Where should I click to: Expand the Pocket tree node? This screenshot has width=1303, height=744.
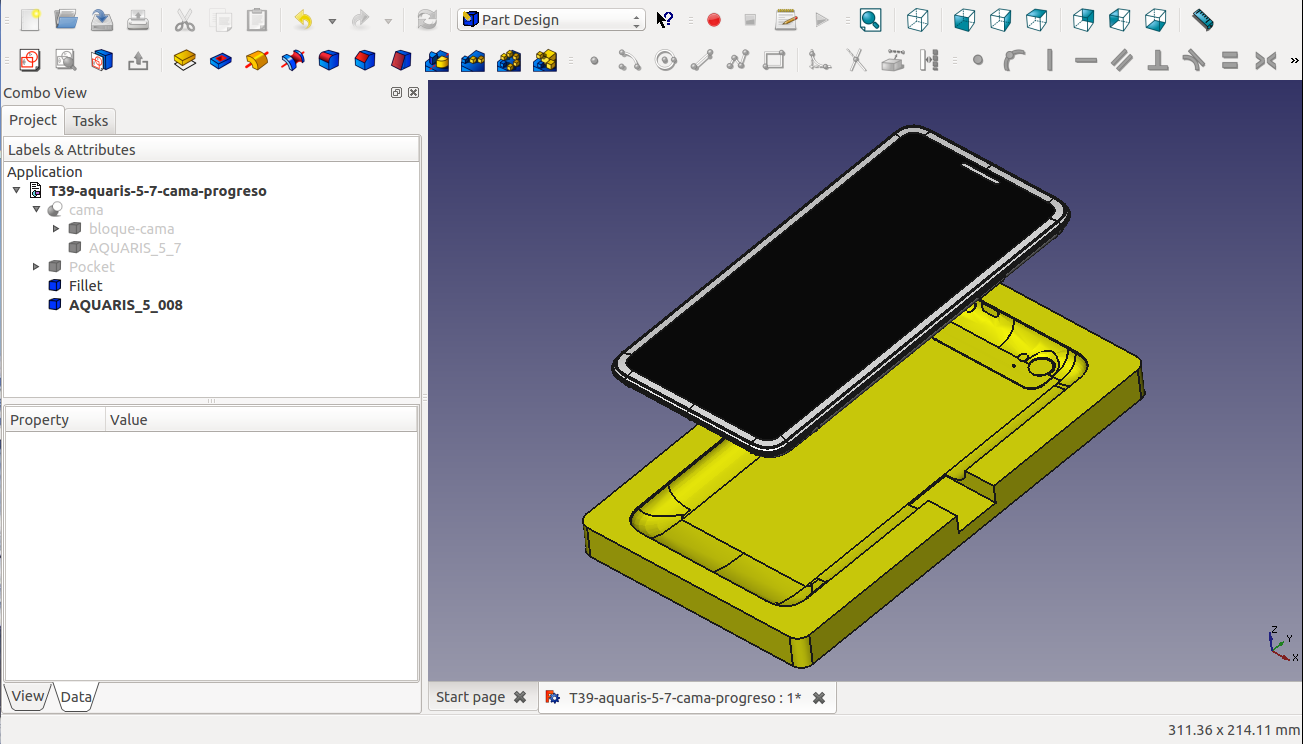point(37,267)
